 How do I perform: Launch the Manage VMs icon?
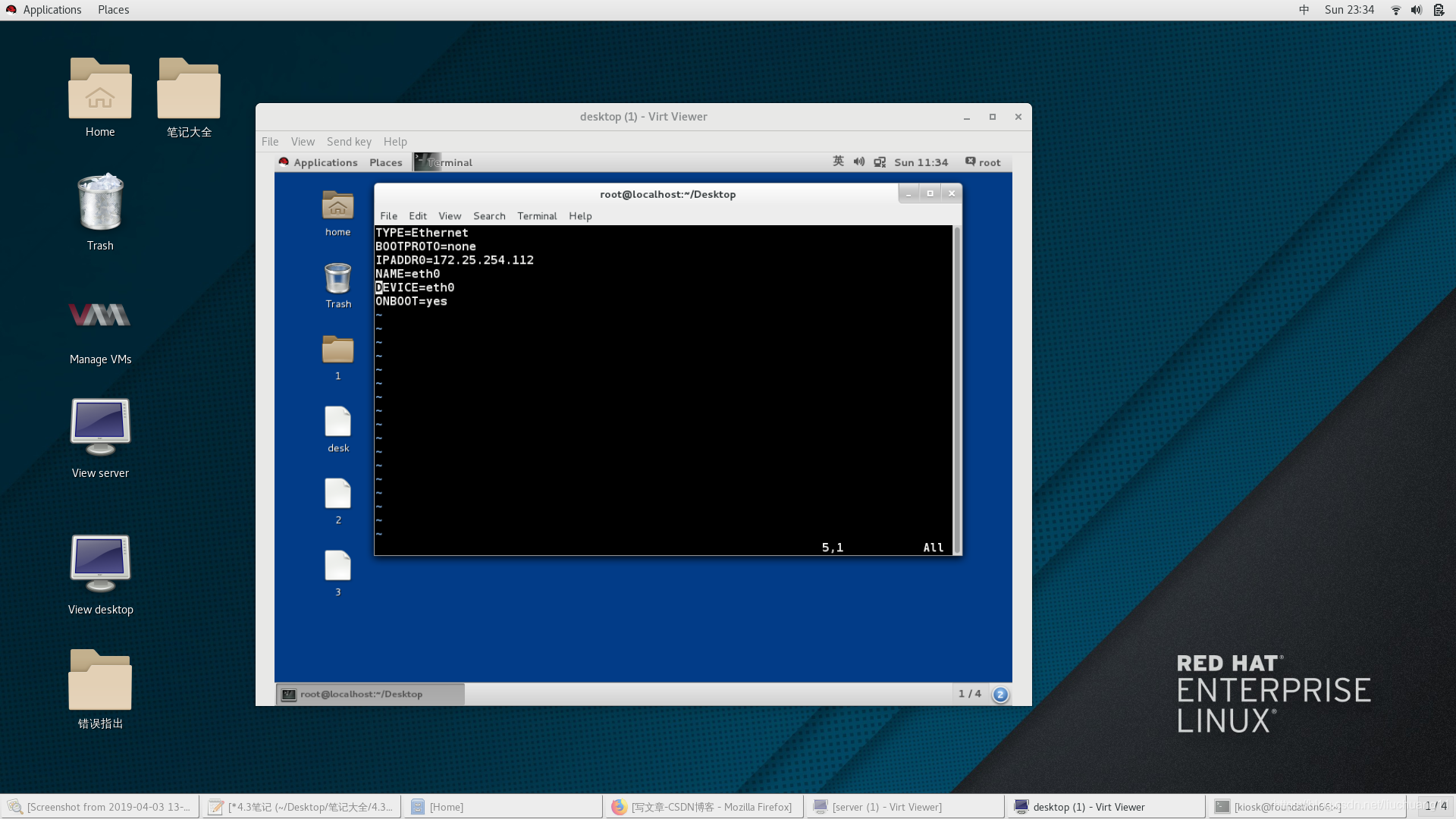(x=100, y=315)
